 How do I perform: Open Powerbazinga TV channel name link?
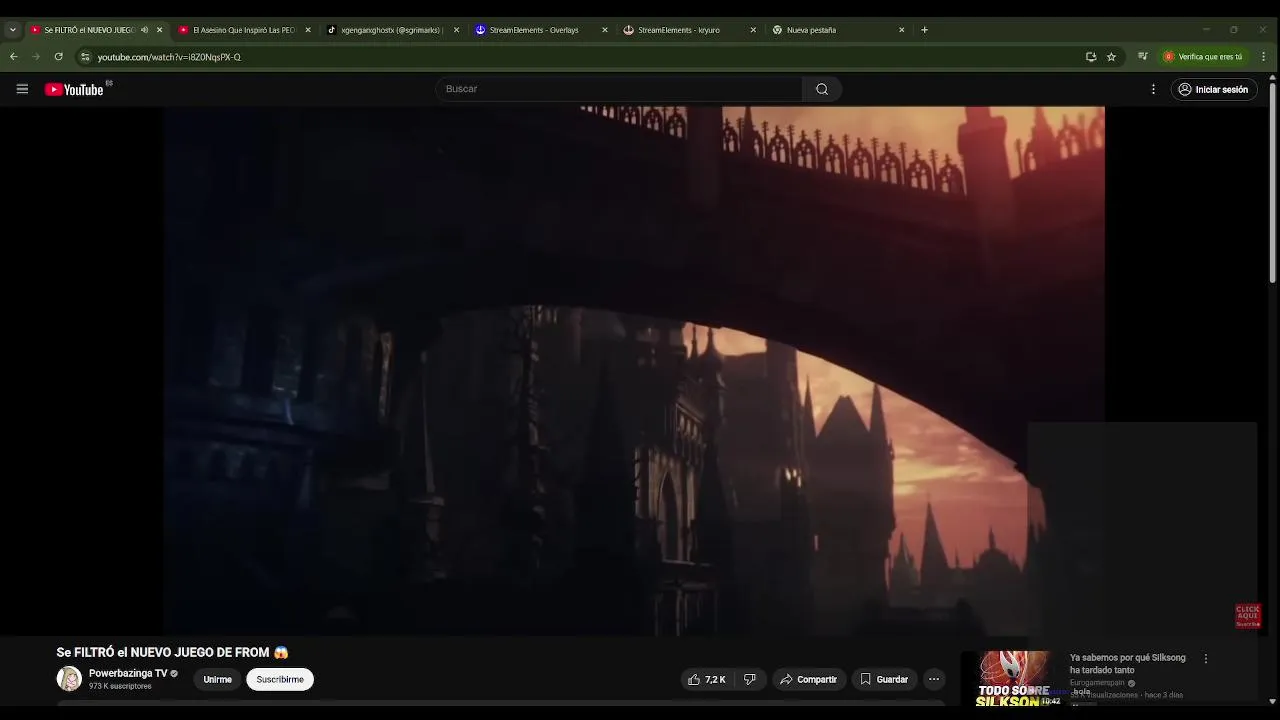point(128,673)
